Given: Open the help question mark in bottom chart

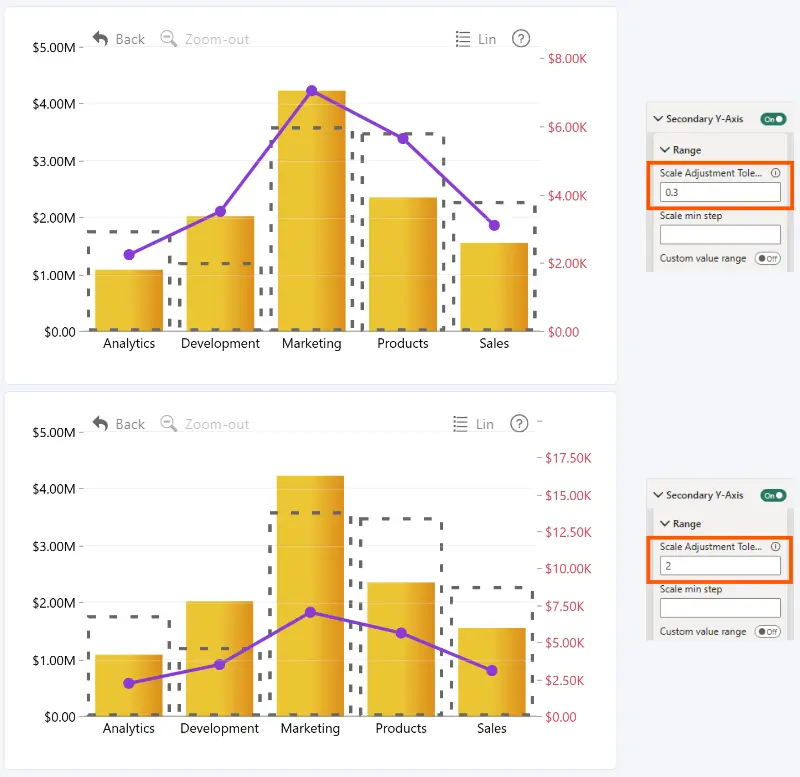Looking at the screenshot, I should point(519,423).
